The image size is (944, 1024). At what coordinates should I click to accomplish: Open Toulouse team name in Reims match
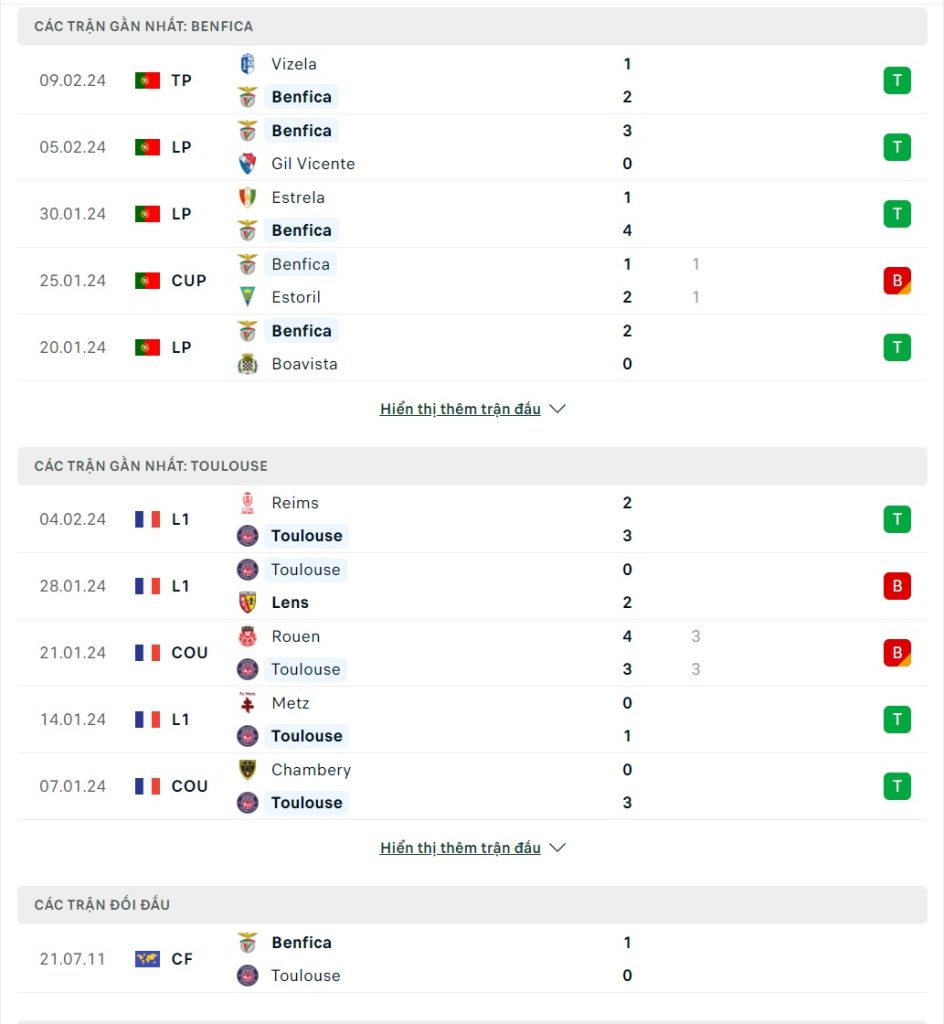[307, 536]
